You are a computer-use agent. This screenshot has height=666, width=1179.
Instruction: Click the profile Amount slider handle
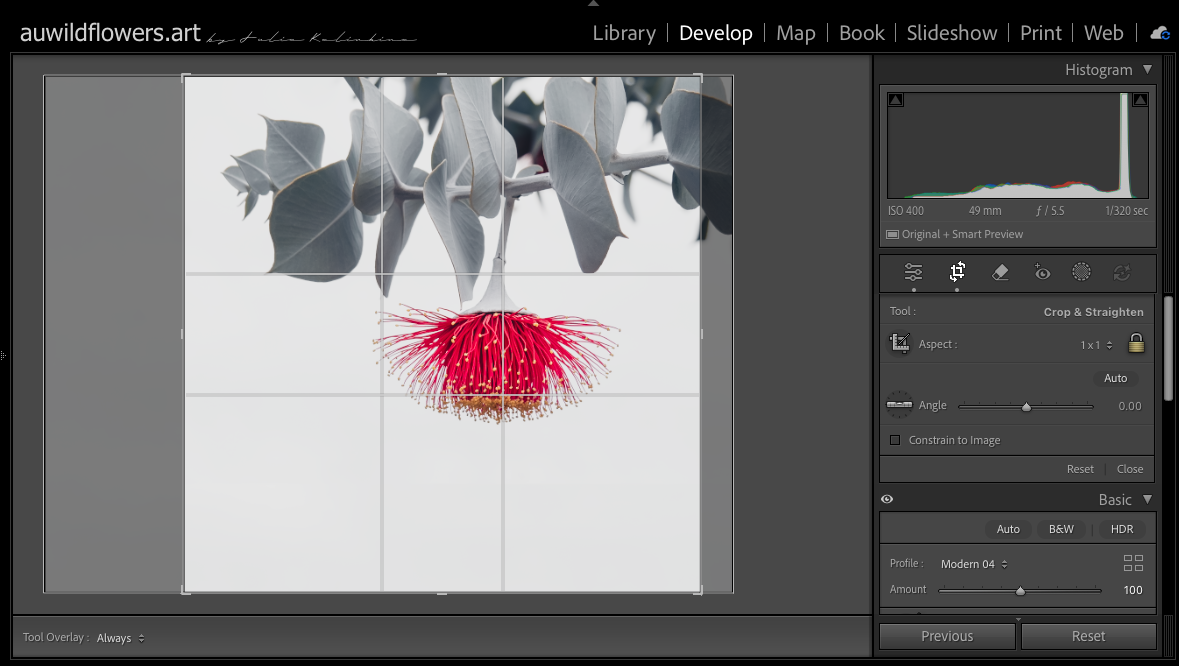tap(1020, 591)
